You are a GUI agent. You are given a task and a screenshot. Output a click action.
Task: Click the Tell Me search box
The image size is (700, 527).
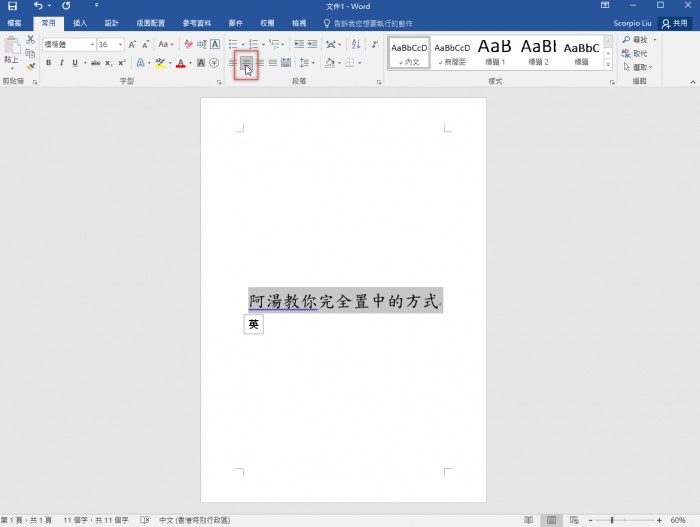click(368, 23)
